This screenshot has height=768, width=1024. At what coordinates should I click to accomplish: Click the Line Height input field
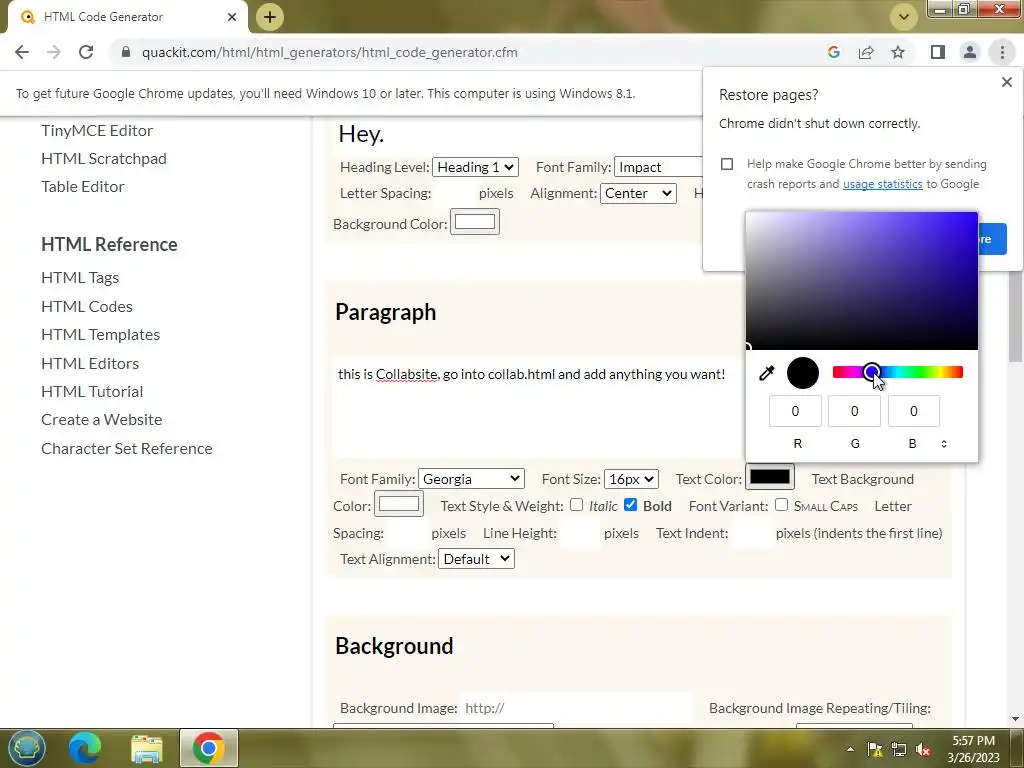[580, 533]
